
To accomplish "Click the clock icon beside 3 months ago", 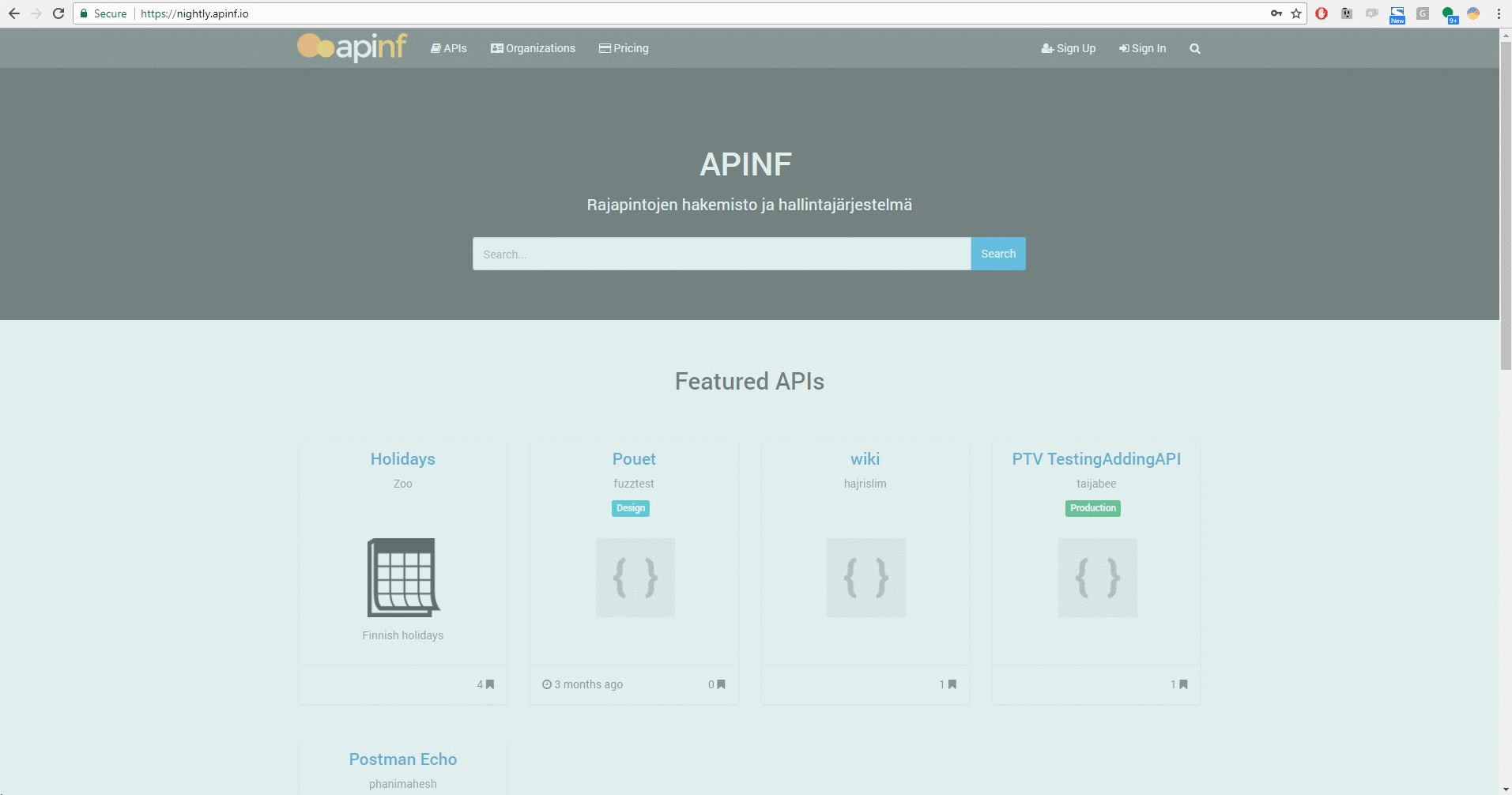I will coord(547,684).
